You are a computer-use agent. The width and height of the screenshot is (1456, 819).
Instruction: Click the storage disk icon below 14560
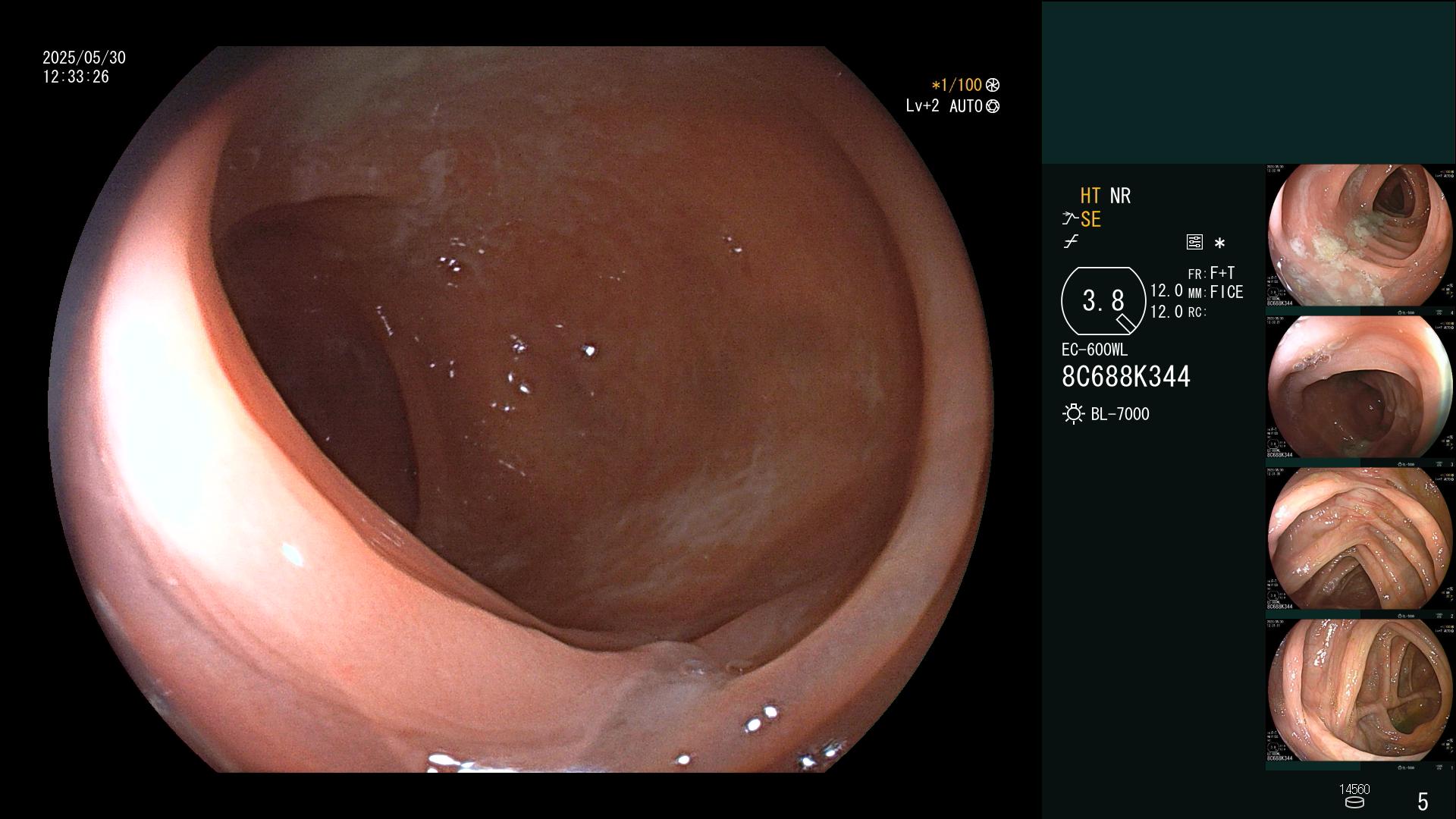[x=1354, y=802]
